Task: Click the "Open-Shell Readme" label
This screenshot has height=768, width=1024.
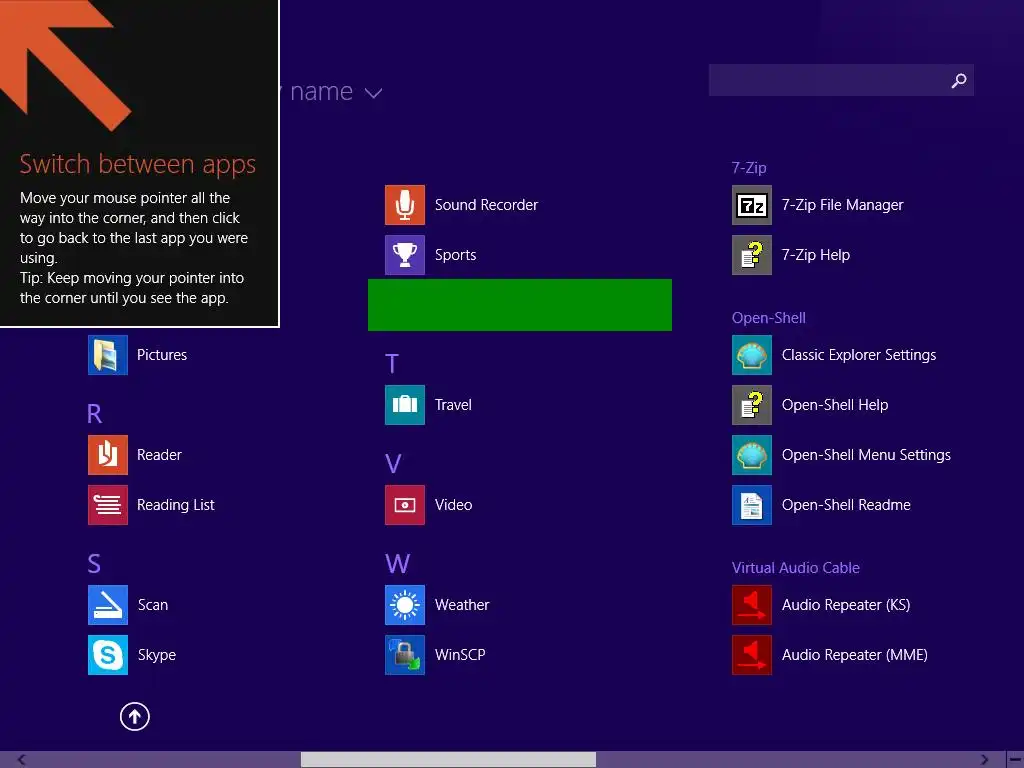Action: [x=846, y=505]
